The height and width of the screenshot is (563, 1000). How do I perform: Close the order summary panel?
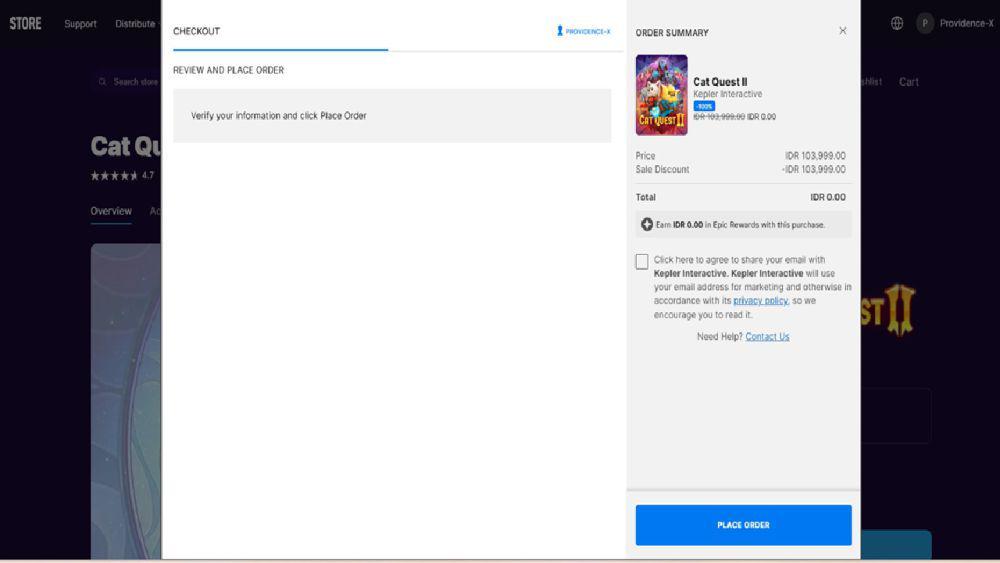[842, 31]
